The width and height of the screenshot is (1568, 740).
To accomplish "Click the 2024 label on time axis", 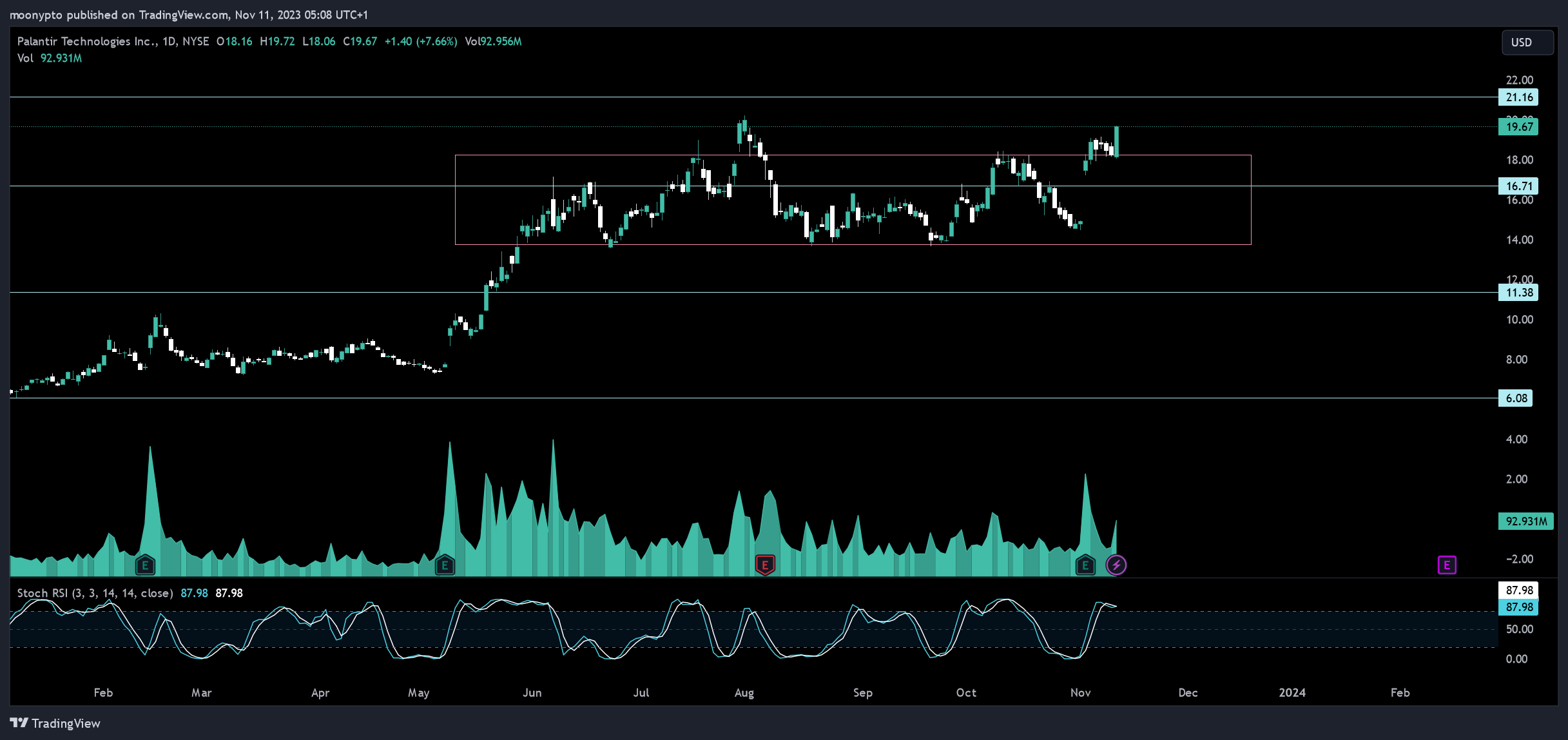I will [1292, 693].
